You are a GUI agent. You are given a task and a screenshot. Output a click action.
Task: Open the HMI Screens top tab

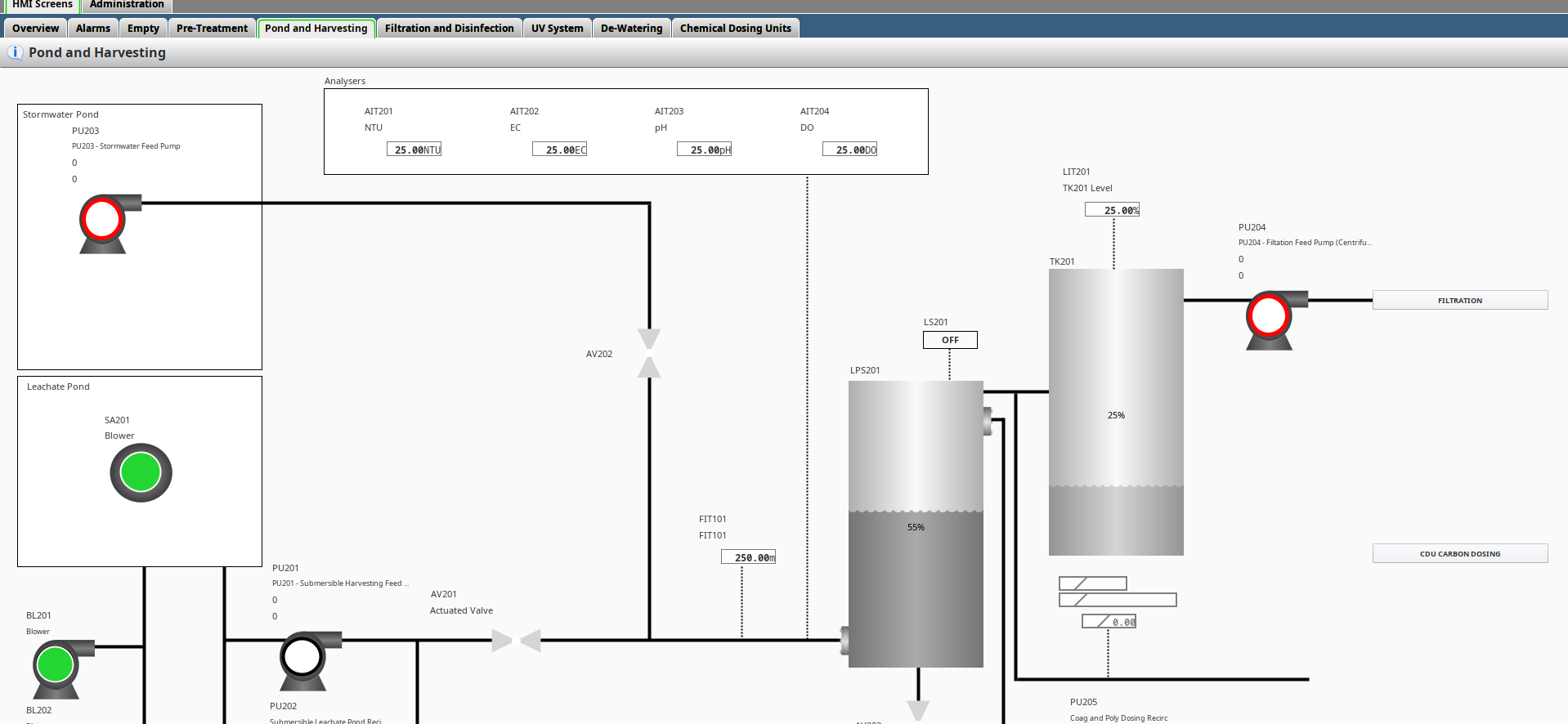coord(43,5)
